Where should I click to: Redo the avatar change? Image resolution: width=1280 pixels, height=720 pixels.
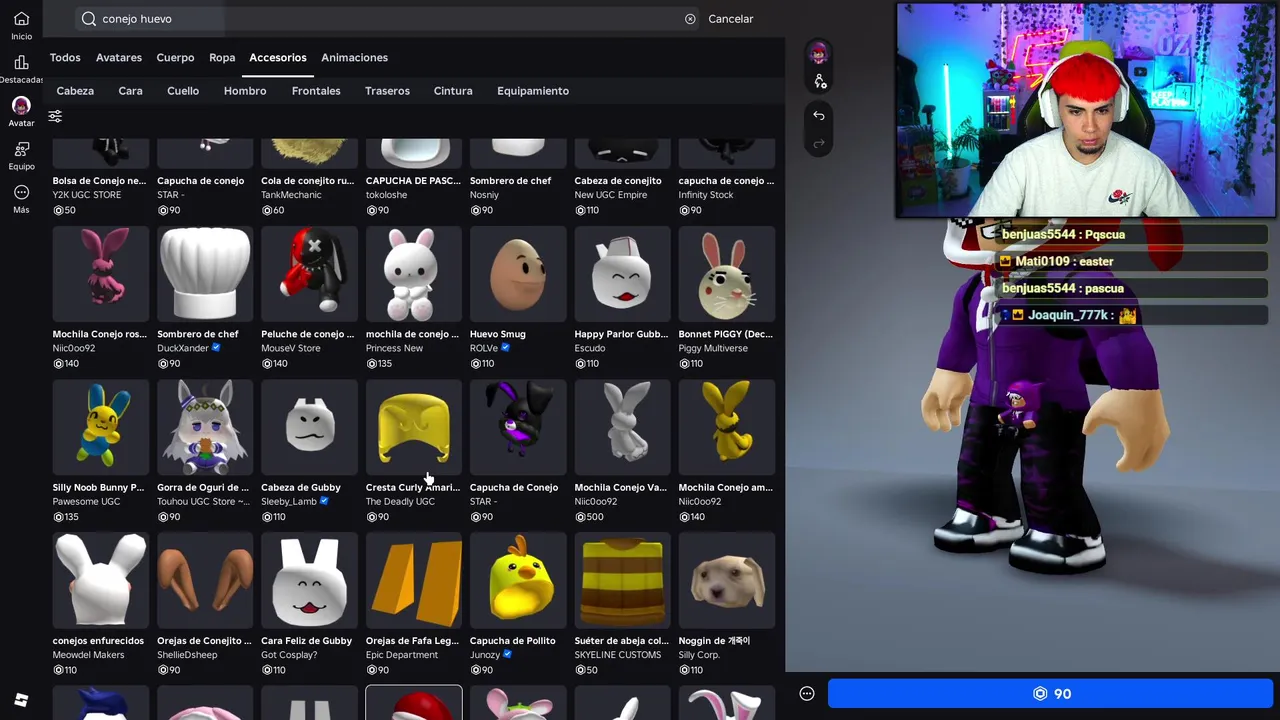[819, 144]
